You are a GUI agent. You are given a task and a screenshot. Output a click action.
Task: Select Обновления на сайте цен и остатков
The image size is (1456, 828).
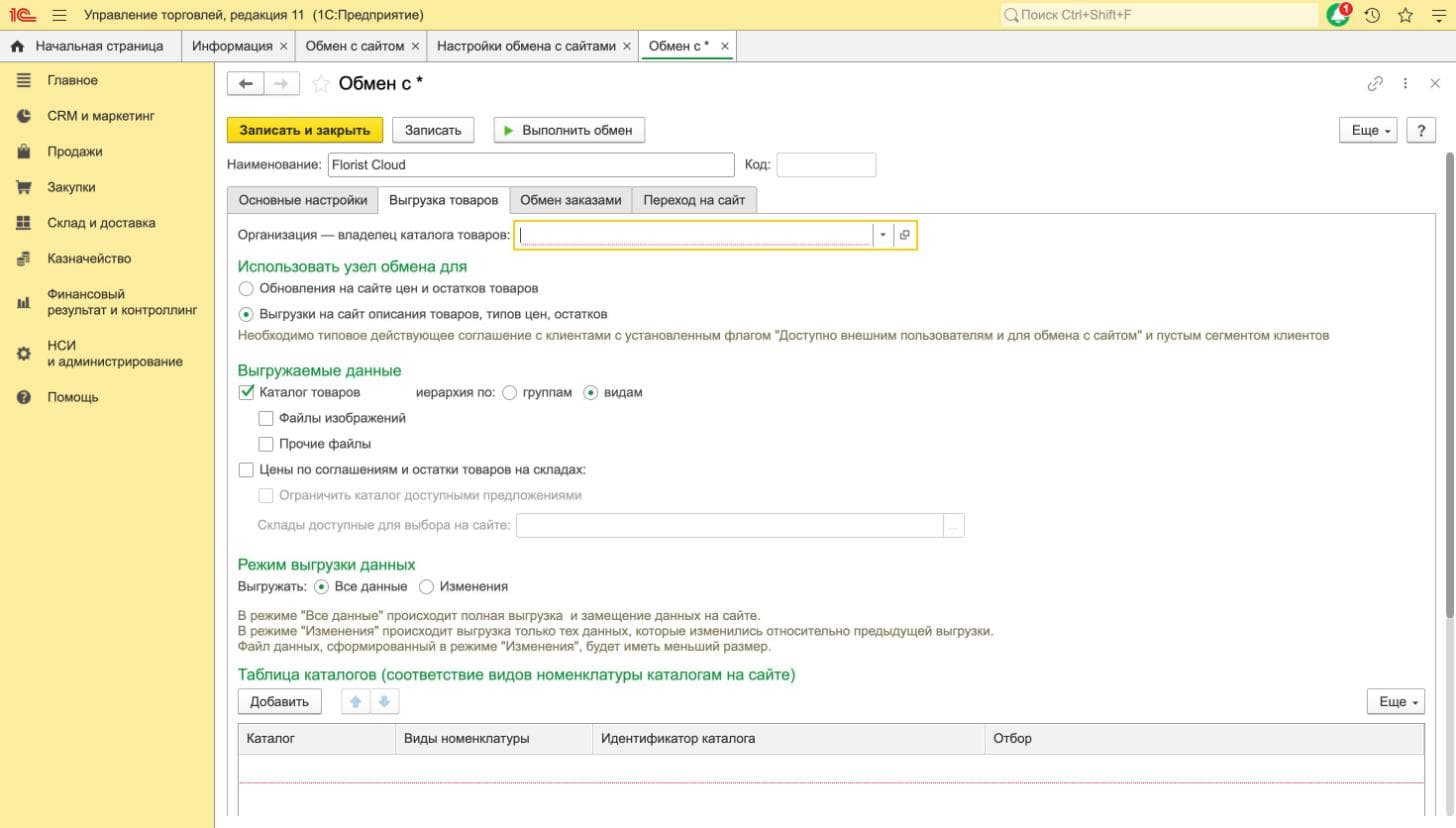coord(246,289)
